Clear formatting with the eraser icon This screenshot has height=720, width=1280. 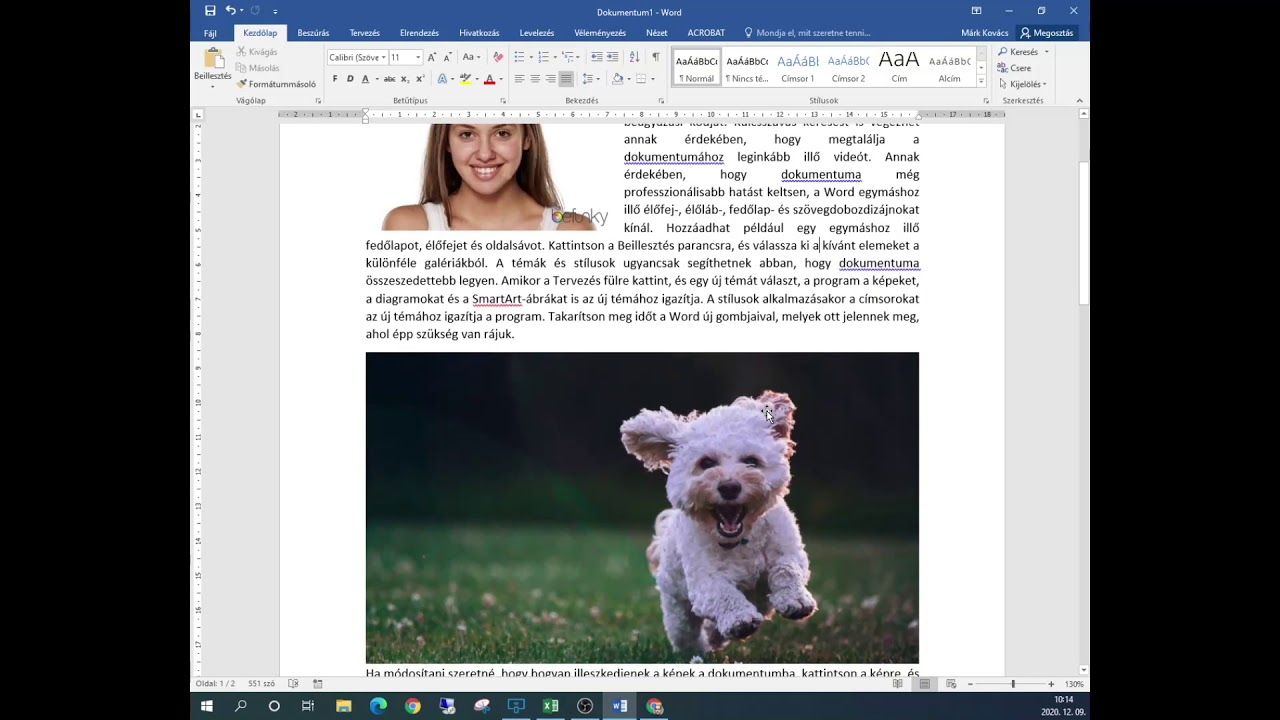(x=499, y=57)
